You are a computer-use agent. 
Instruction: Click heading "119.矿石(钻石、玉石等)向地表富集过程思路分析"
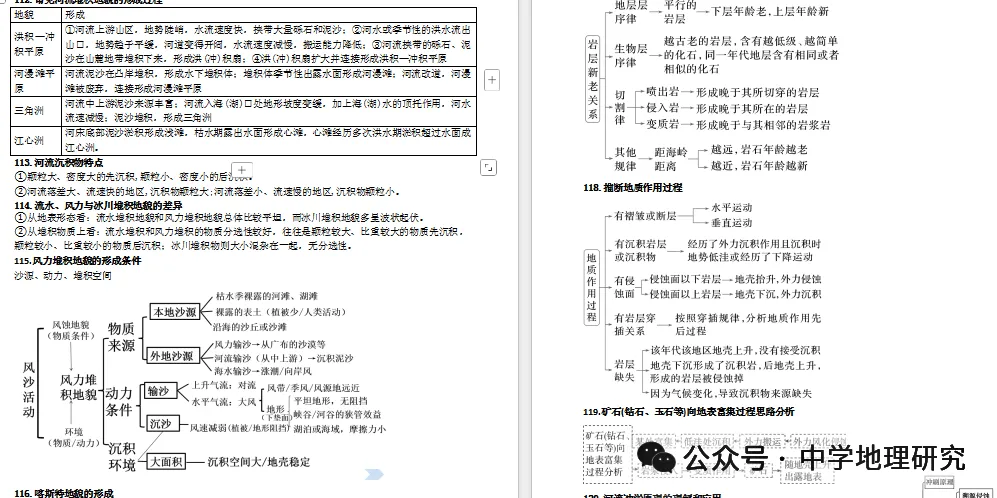point(689,412)
